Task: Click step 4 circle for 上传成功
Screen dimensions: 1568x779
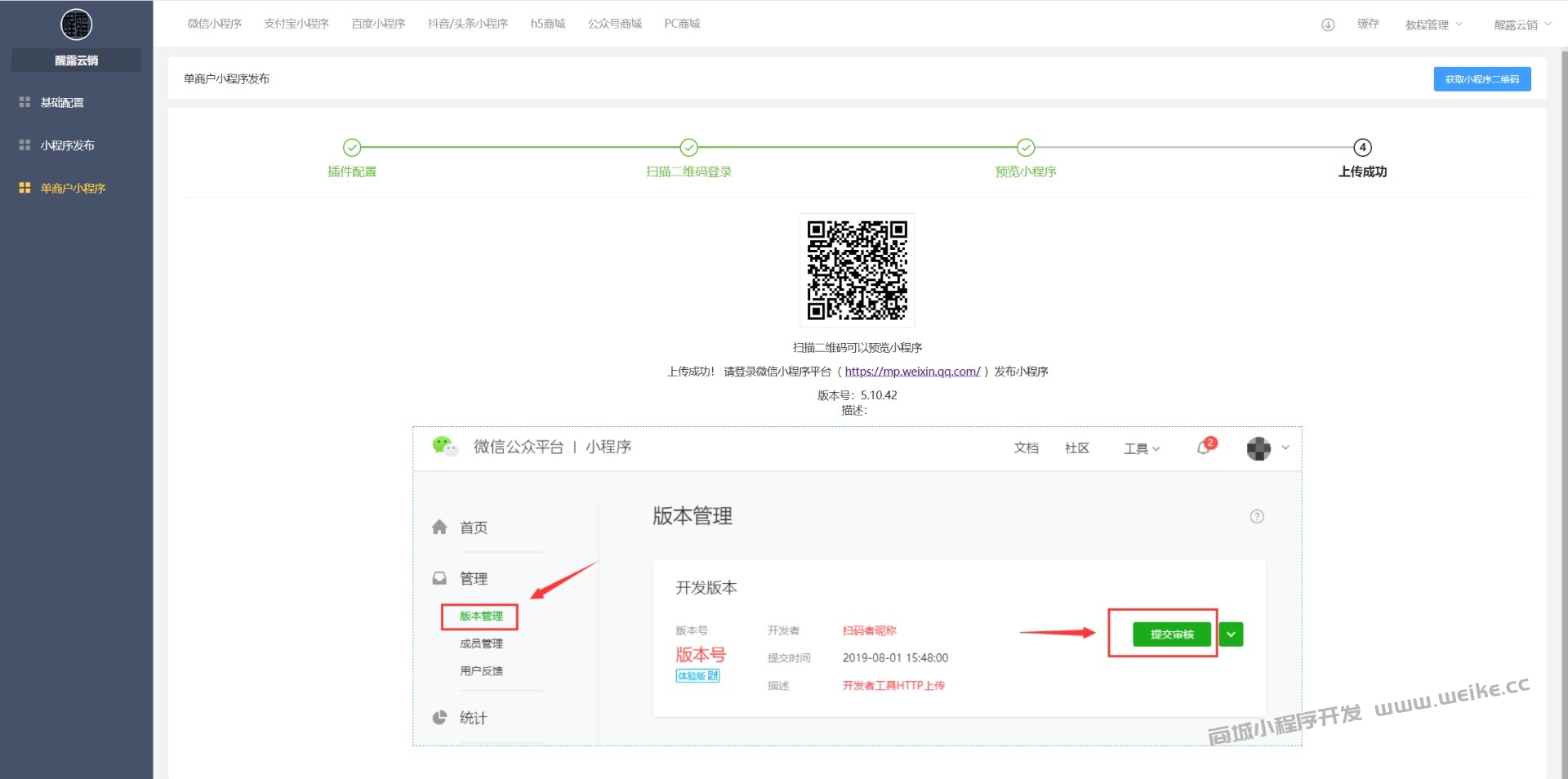Action: (1362, 147)
